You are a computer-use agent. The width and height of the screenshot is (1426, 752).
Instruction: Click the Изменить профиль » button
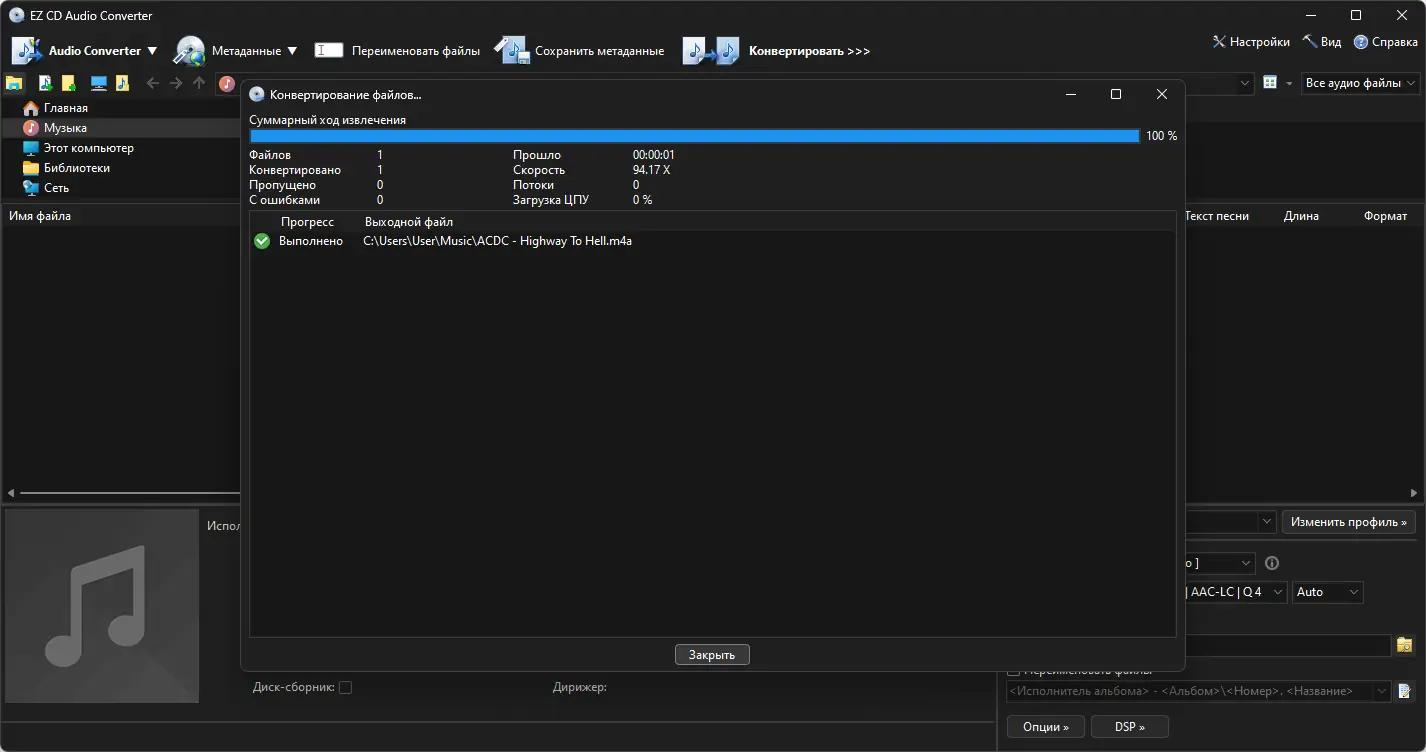[1349, 522]
